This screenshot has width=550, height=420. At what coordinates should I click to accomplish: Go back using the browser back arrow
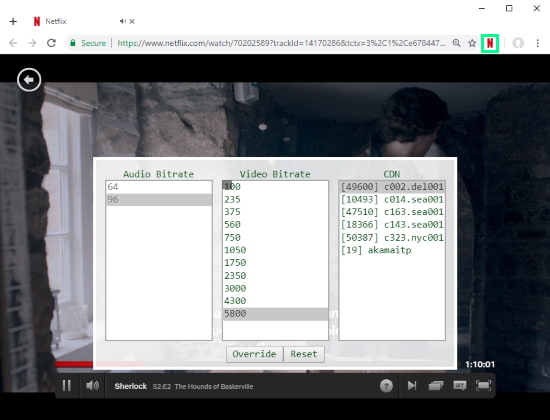click(13, 43)
